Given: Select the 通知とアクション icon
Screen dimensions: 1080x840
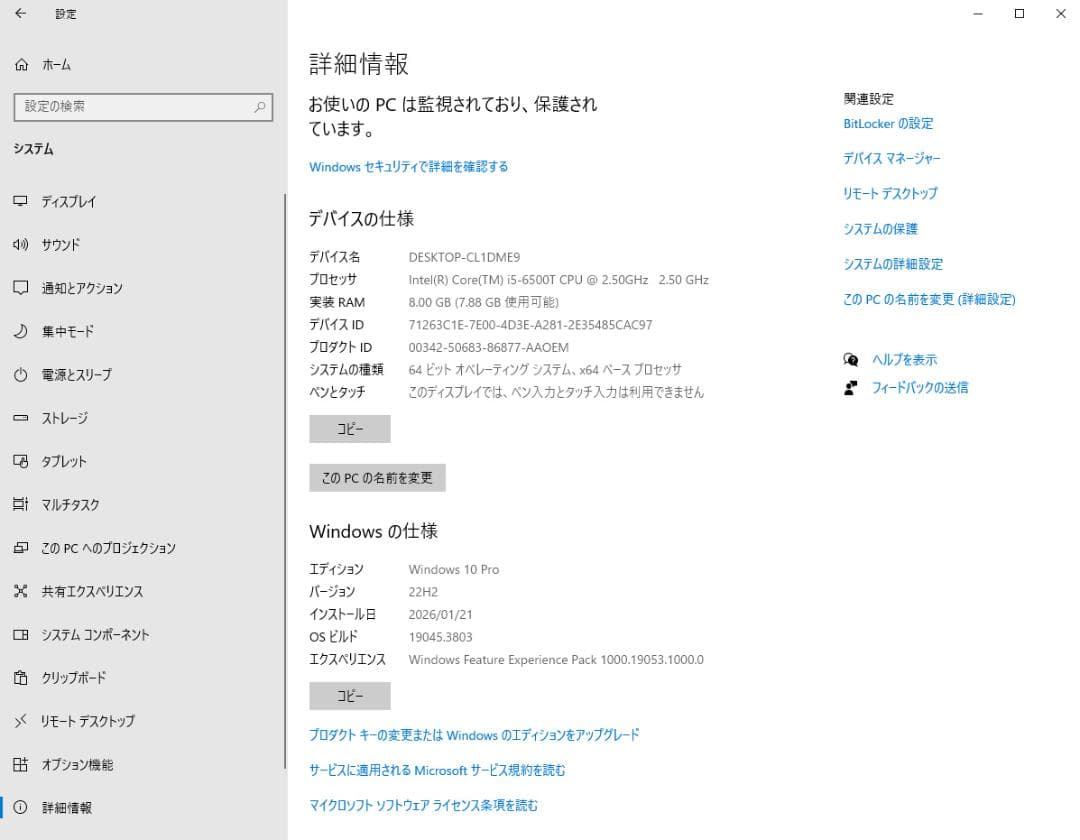Looking at the screenshot, I should tap(21, 288).
